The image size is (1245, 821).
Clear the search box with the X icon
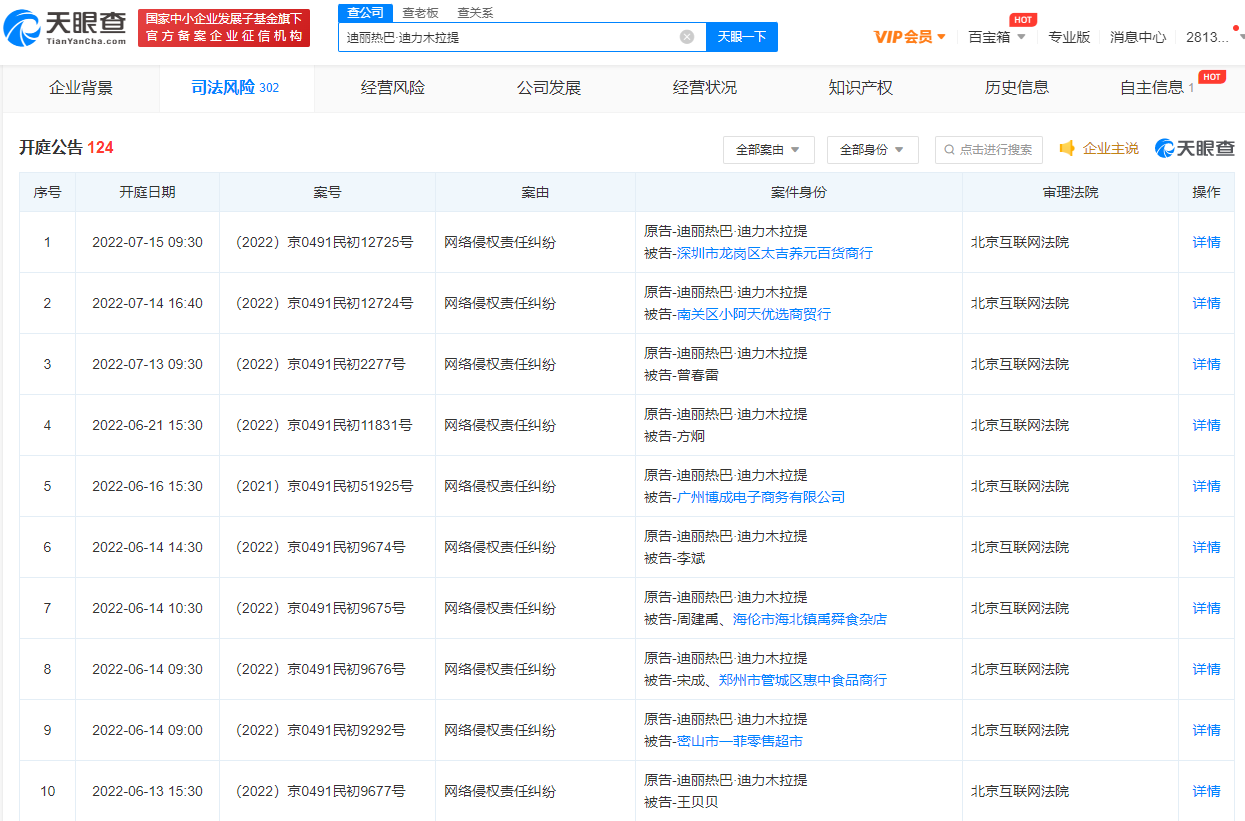687,36
